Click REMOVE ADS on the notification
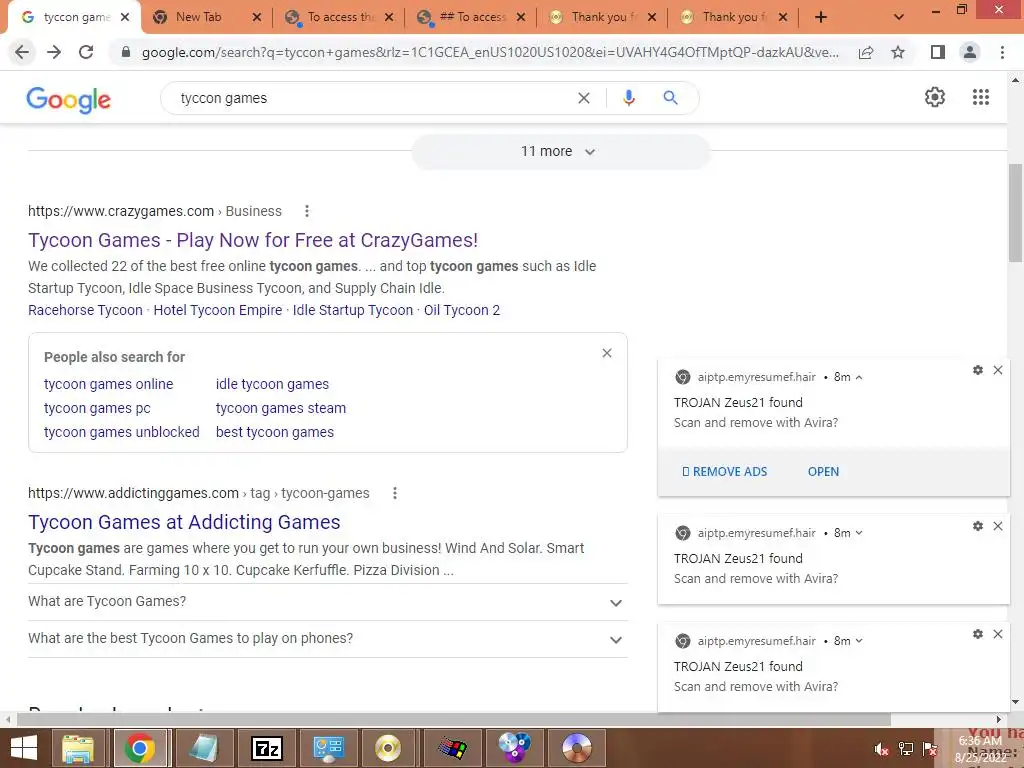Viewport: 1024px width, 768px height. click(x=724, y=472)
